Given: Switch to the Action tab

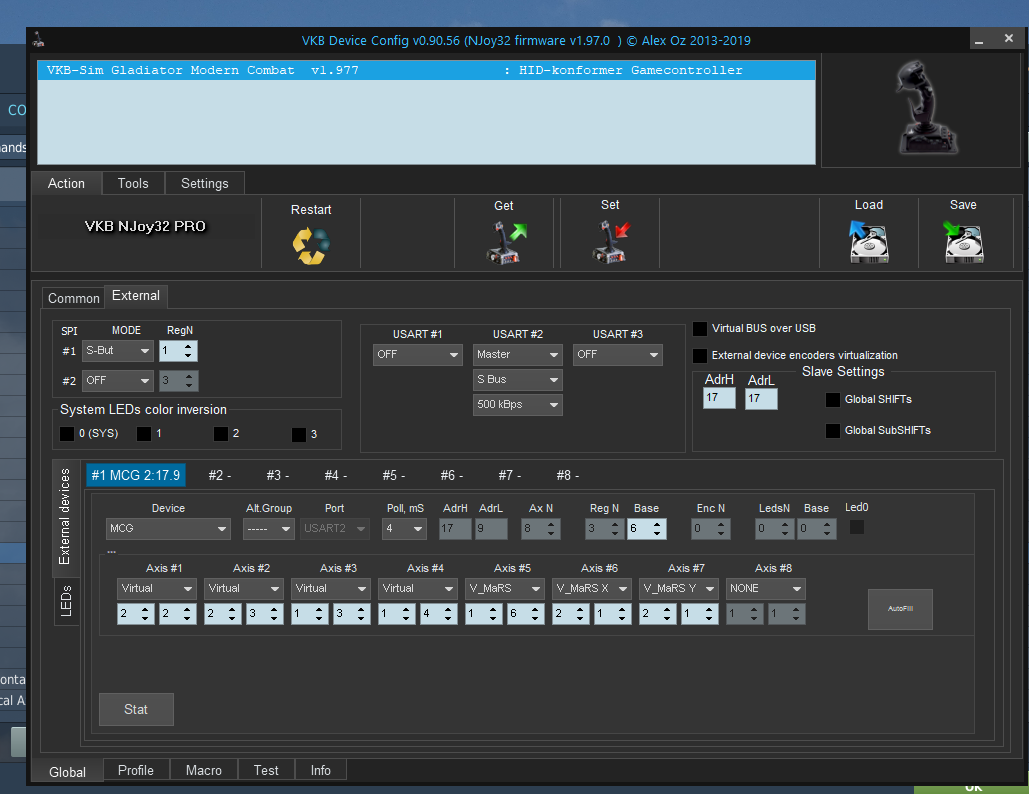Looking at the screenshot, I should coord(66,184).
